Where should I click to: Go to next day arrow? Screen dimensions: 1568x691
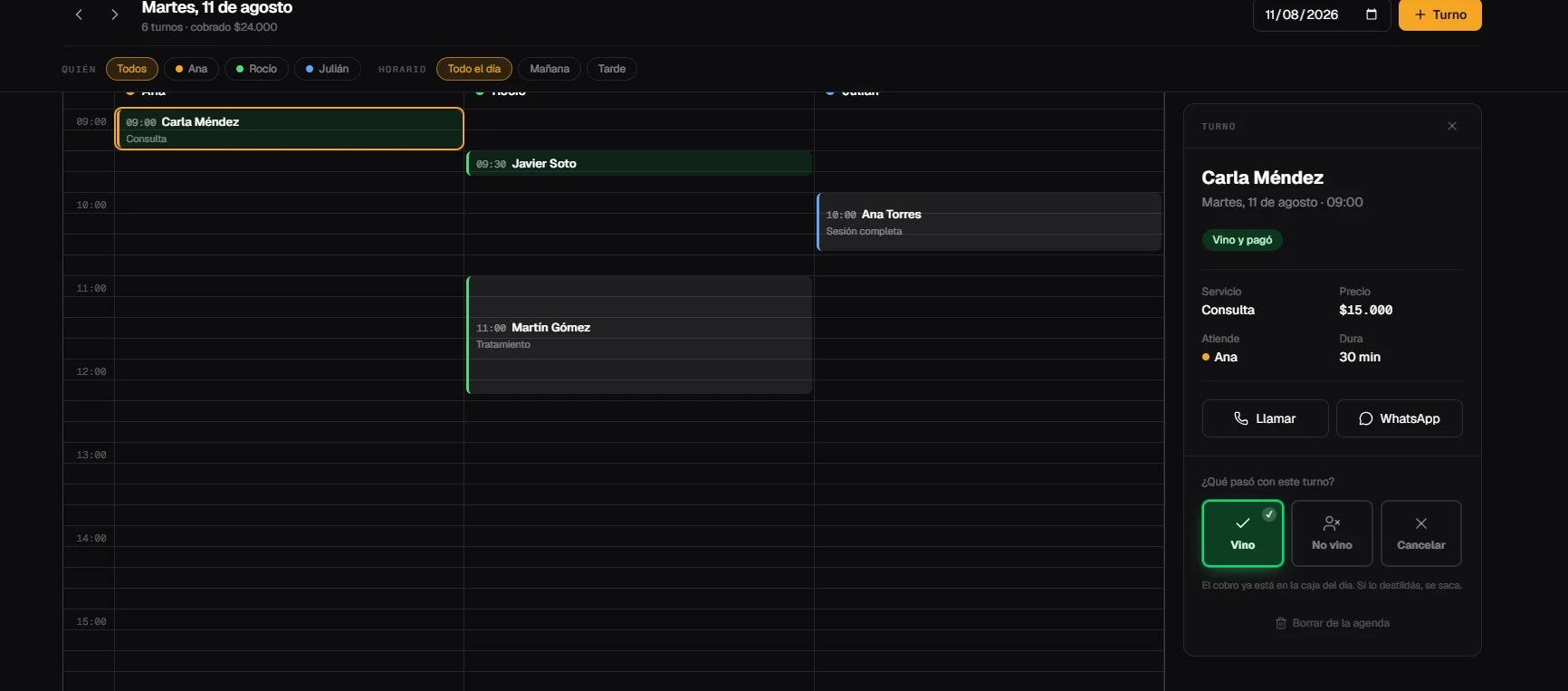114,14
